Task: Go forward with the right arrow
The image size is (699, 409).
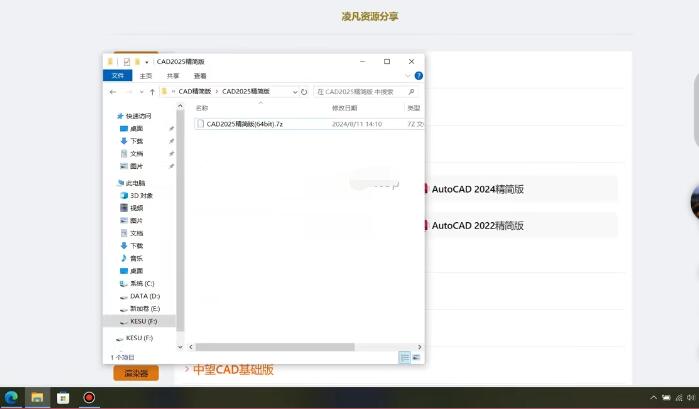Action: [x=129, y=92]
